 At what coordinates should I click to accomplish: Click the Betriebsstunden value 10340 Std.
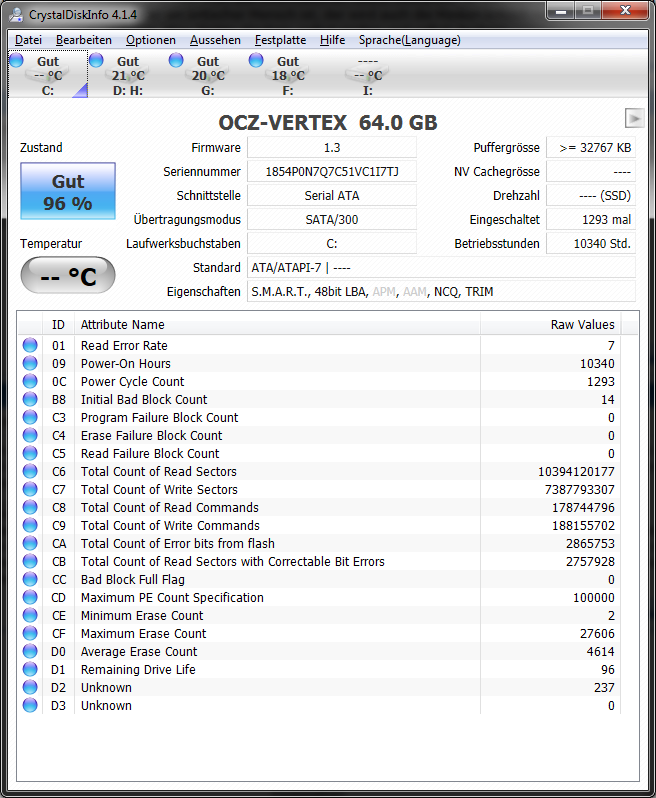[591, 243]
